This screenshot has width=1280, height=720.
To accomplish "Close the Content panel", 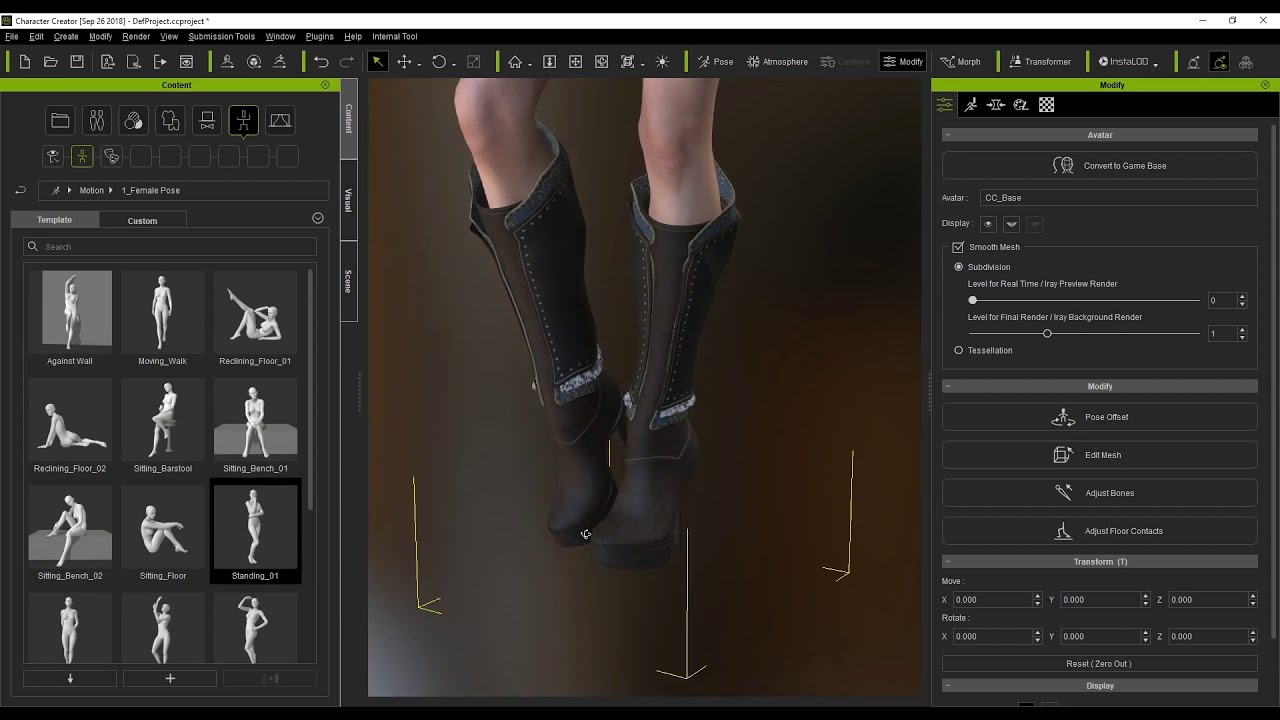I will [x=325, y=85].
